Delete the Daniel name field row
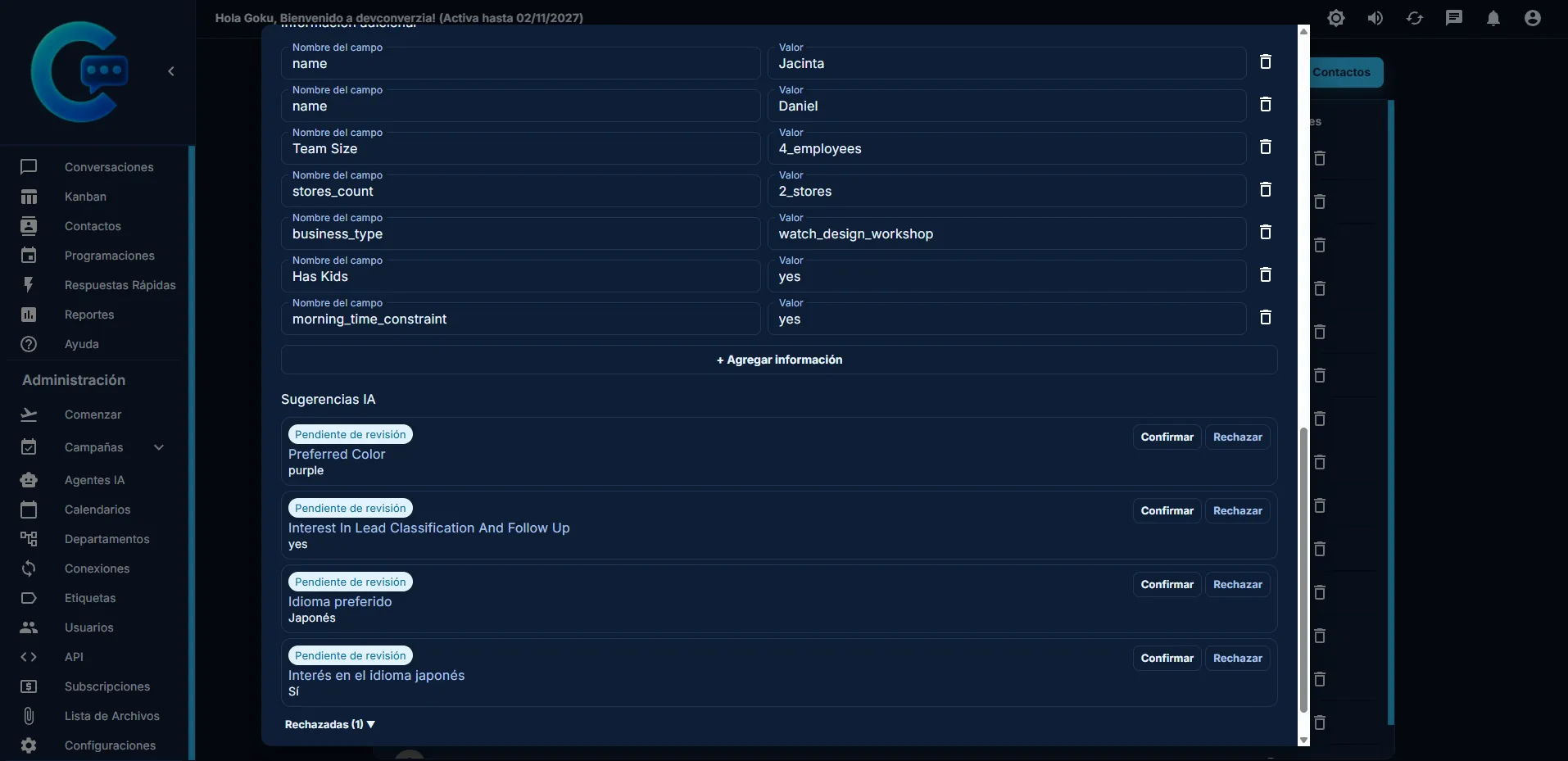Screen dimensions: 1568x761 point(1265,104)
